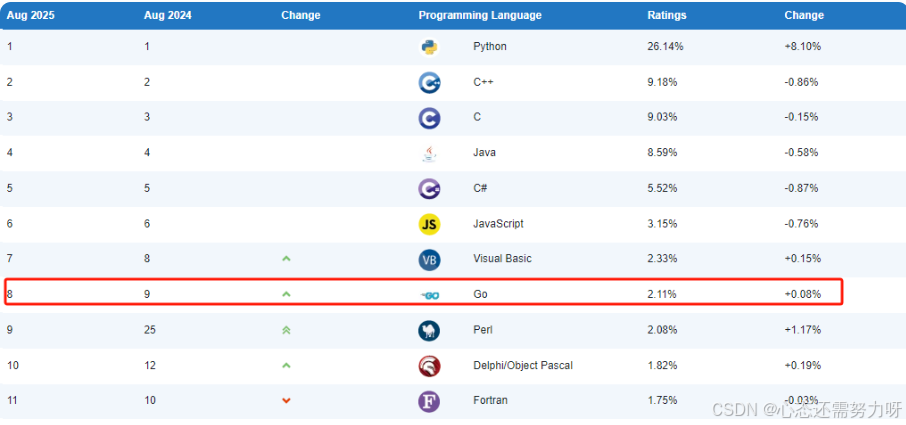Click the 2.11% rating for Go
This screenshot has height=425, width=906.
tap(662, 294)
